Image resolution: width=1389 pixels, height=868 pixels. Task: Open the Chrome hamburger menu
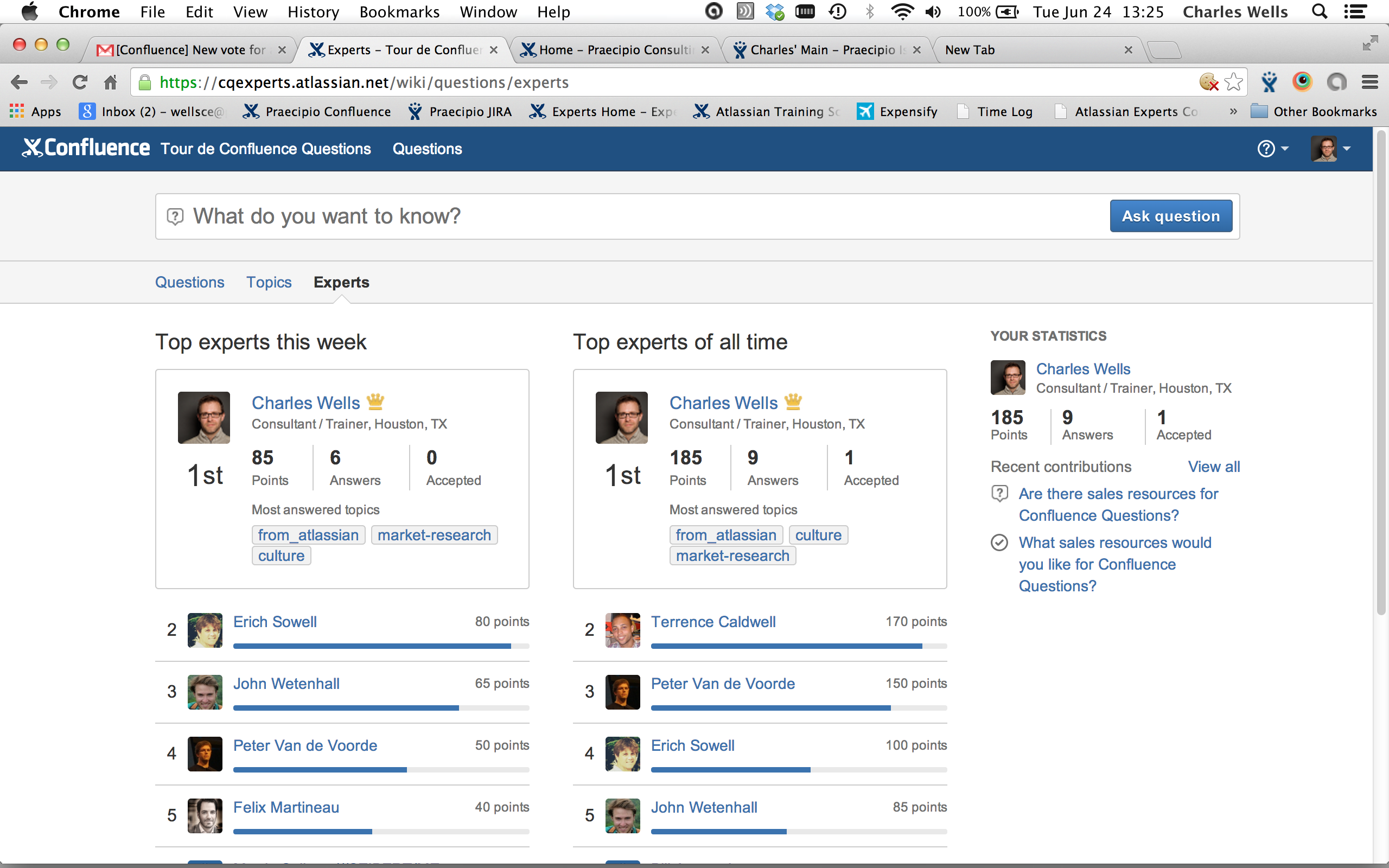(1370, 82)
